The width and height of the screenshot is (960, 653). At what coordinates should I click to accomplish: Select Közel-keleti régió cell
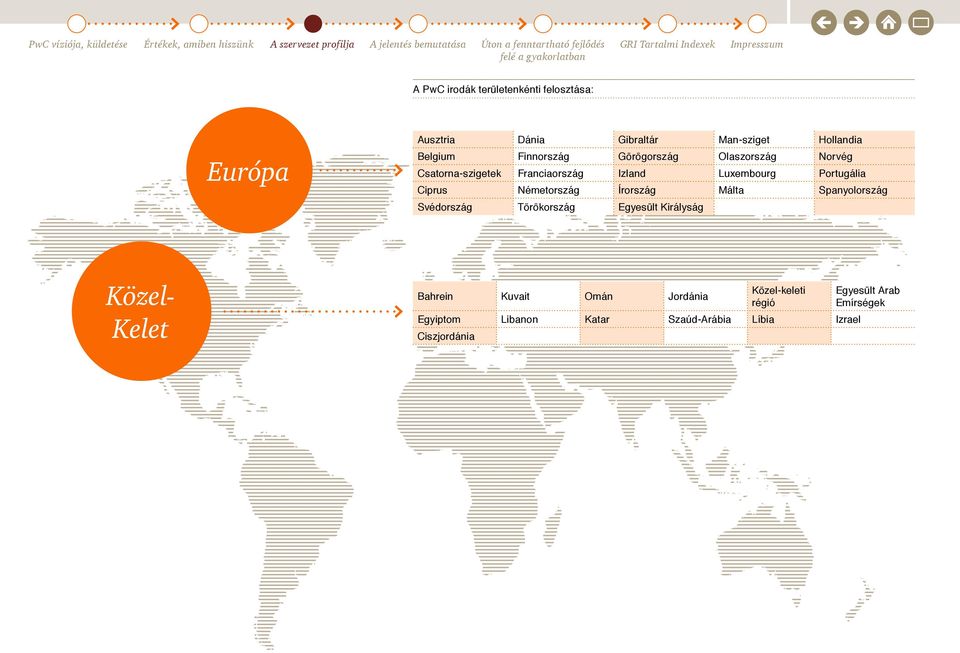[789, 296]
